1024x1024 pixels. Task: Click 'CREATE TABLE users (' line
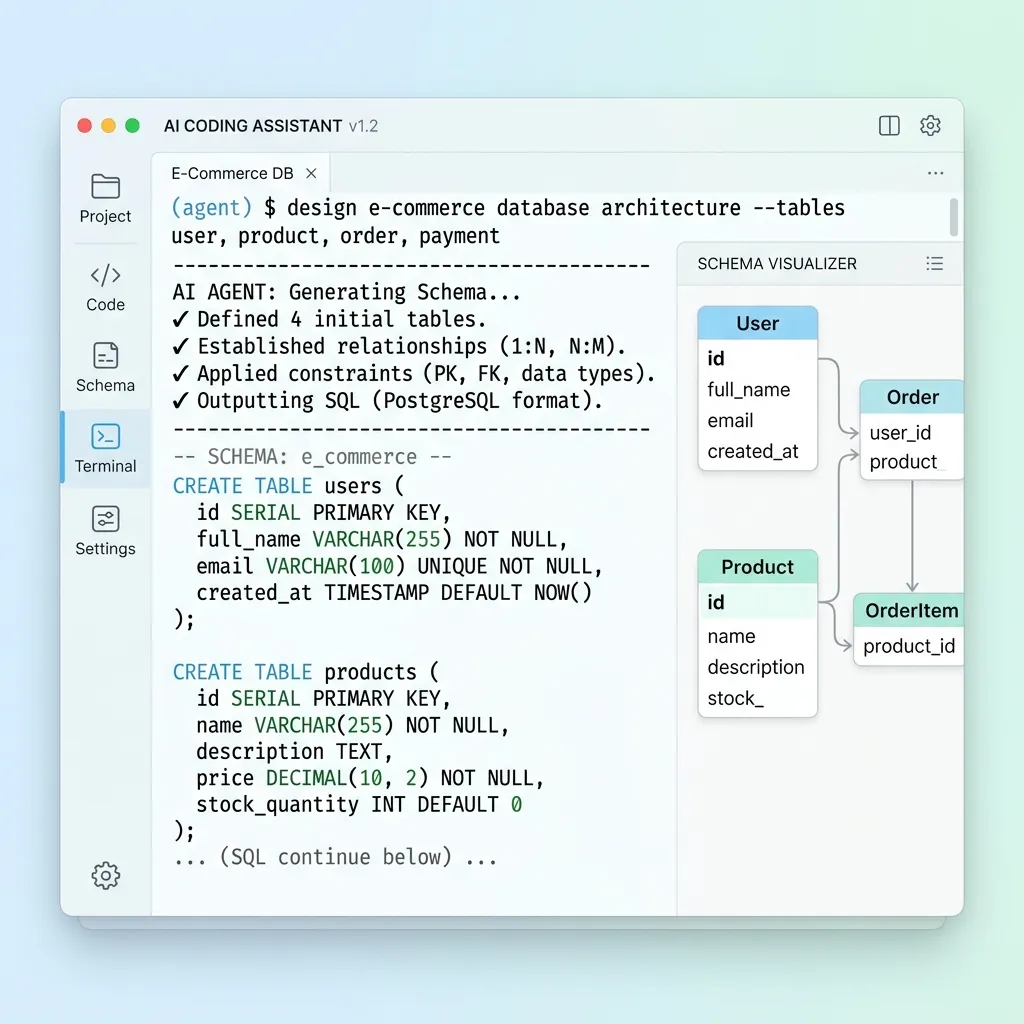click(x=288, y=486)
